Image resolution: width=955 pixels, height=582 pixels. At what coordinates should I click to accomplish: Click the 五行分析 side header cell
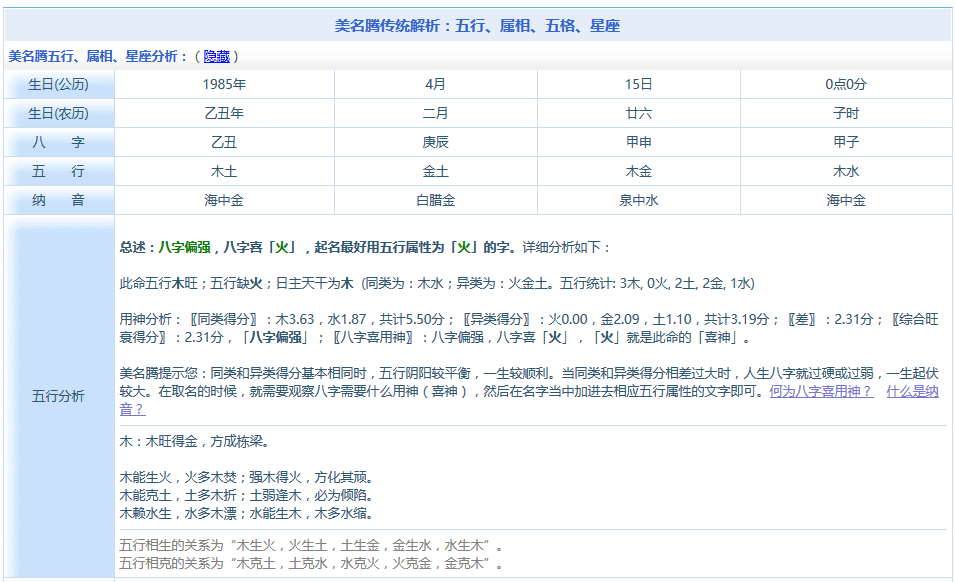pyautogui.click(x=58, y=396)
